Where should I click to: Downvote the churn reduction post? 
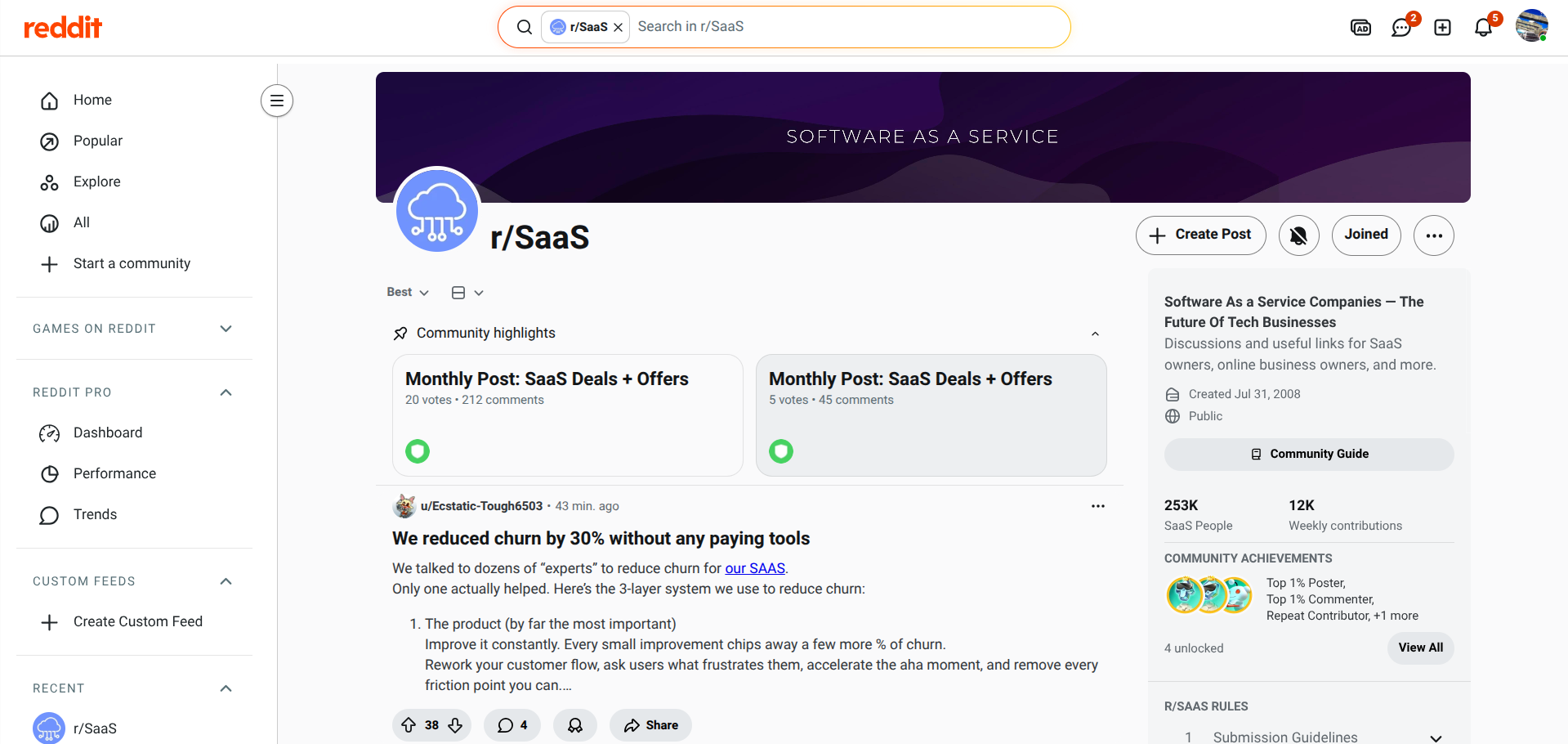(455, 725)
